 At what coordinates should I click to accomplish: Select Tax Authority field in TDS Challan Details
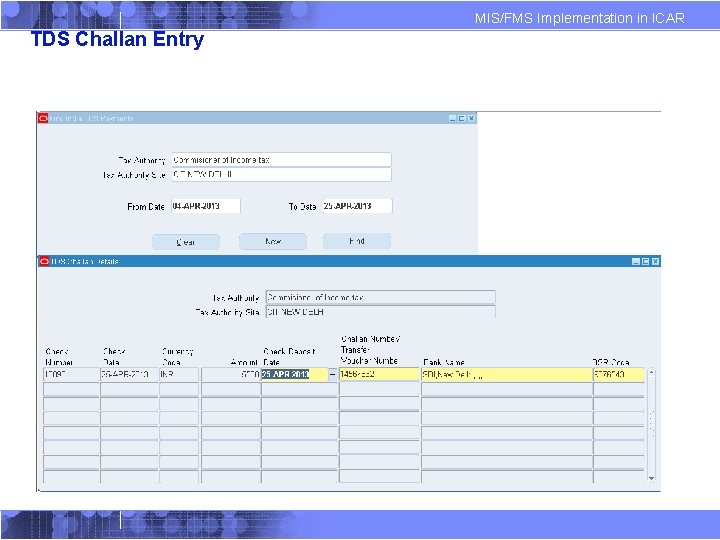tap(381, 297)
